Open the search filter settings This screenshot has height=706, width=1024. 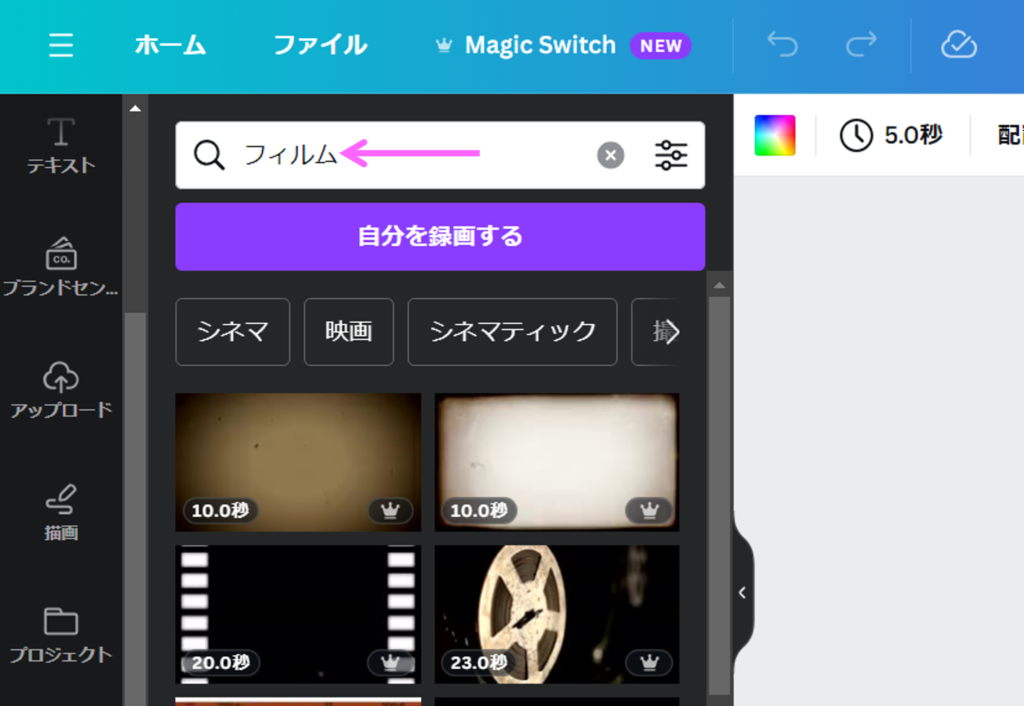click(671, 155)
